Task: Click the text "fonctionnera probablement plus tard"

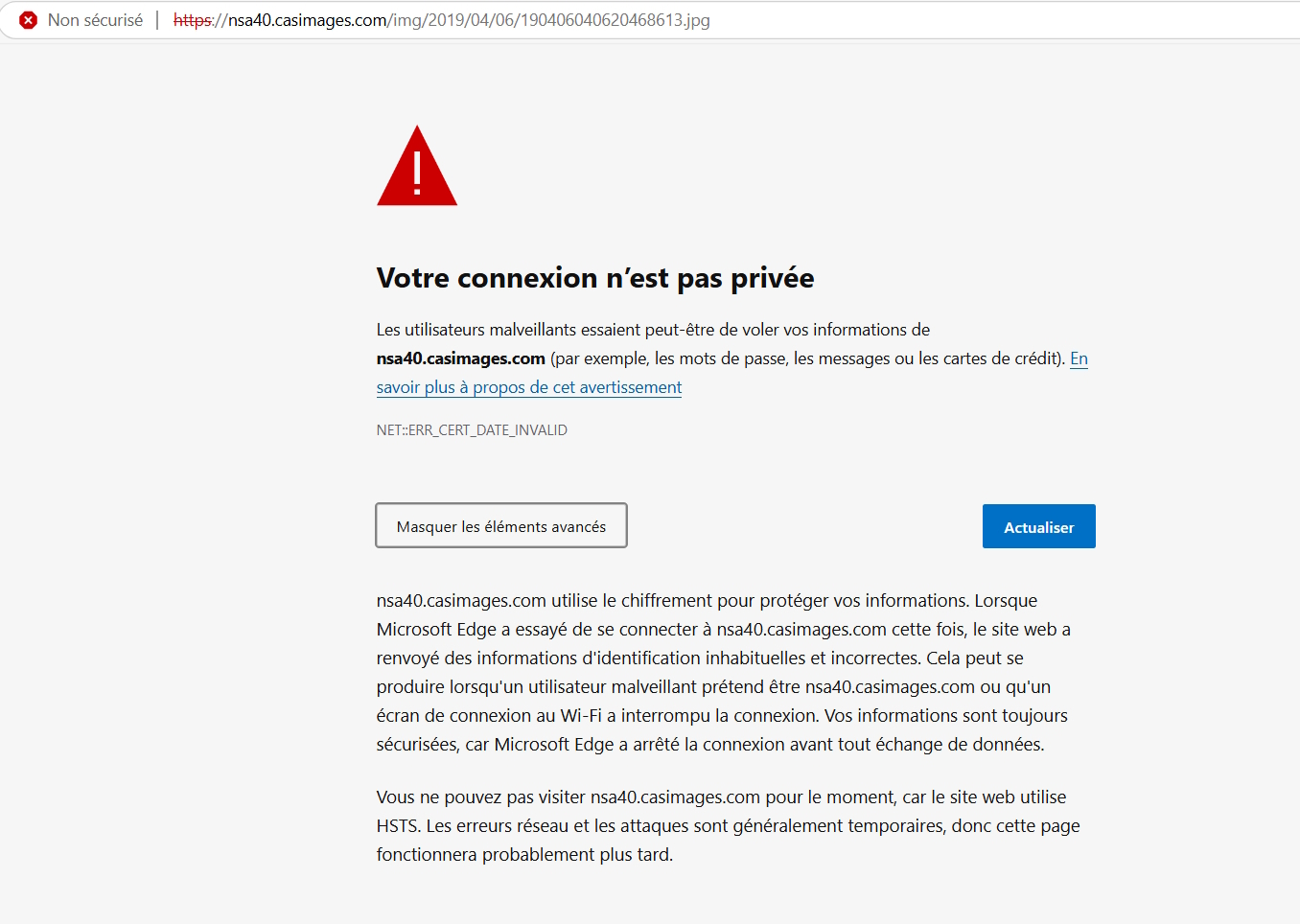Action: click(523, 855)
